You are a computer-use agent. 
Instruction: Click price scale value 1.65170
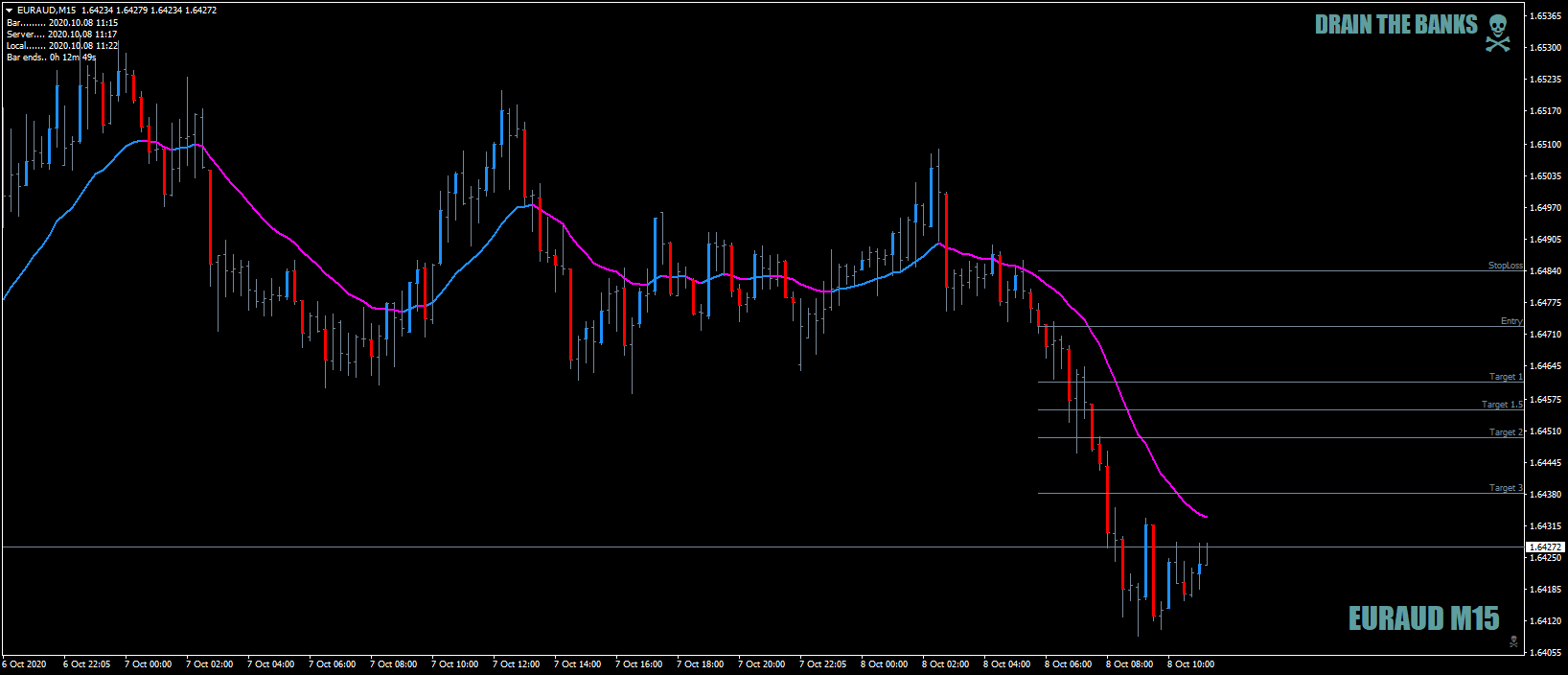1546,111
